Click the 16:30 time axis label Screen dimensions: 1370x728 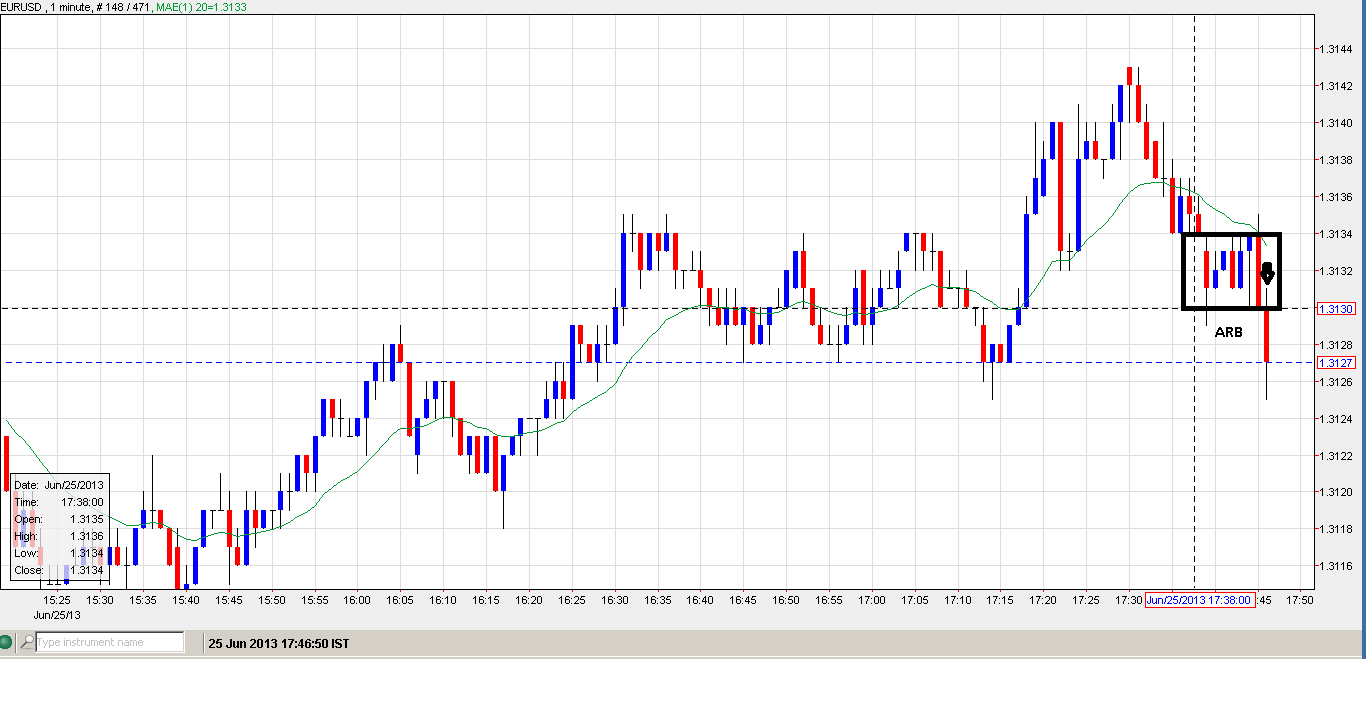pos(615,600)
